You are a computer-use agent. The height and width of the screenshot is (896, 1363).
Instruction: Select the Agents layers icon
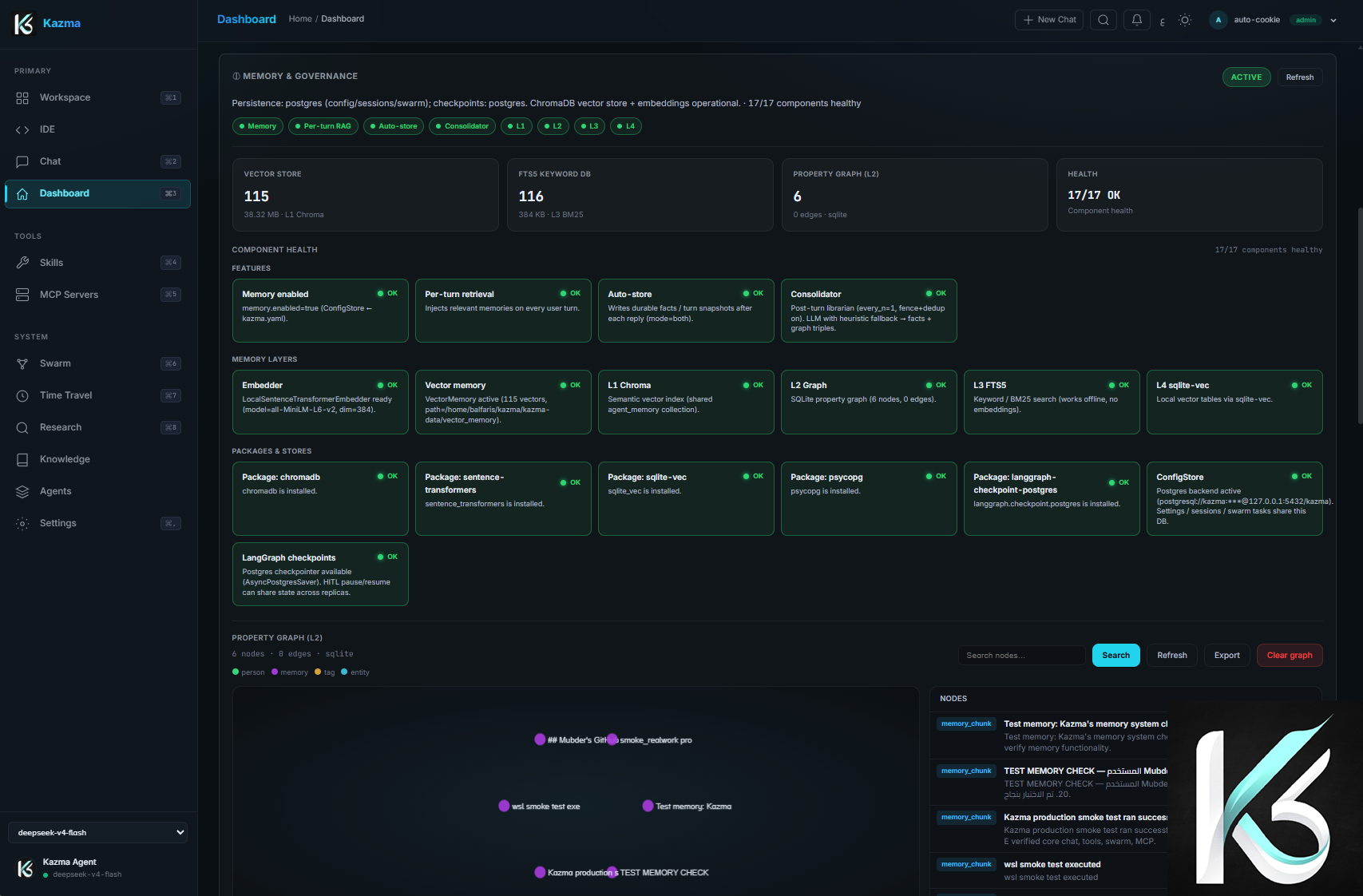[22, 491]
